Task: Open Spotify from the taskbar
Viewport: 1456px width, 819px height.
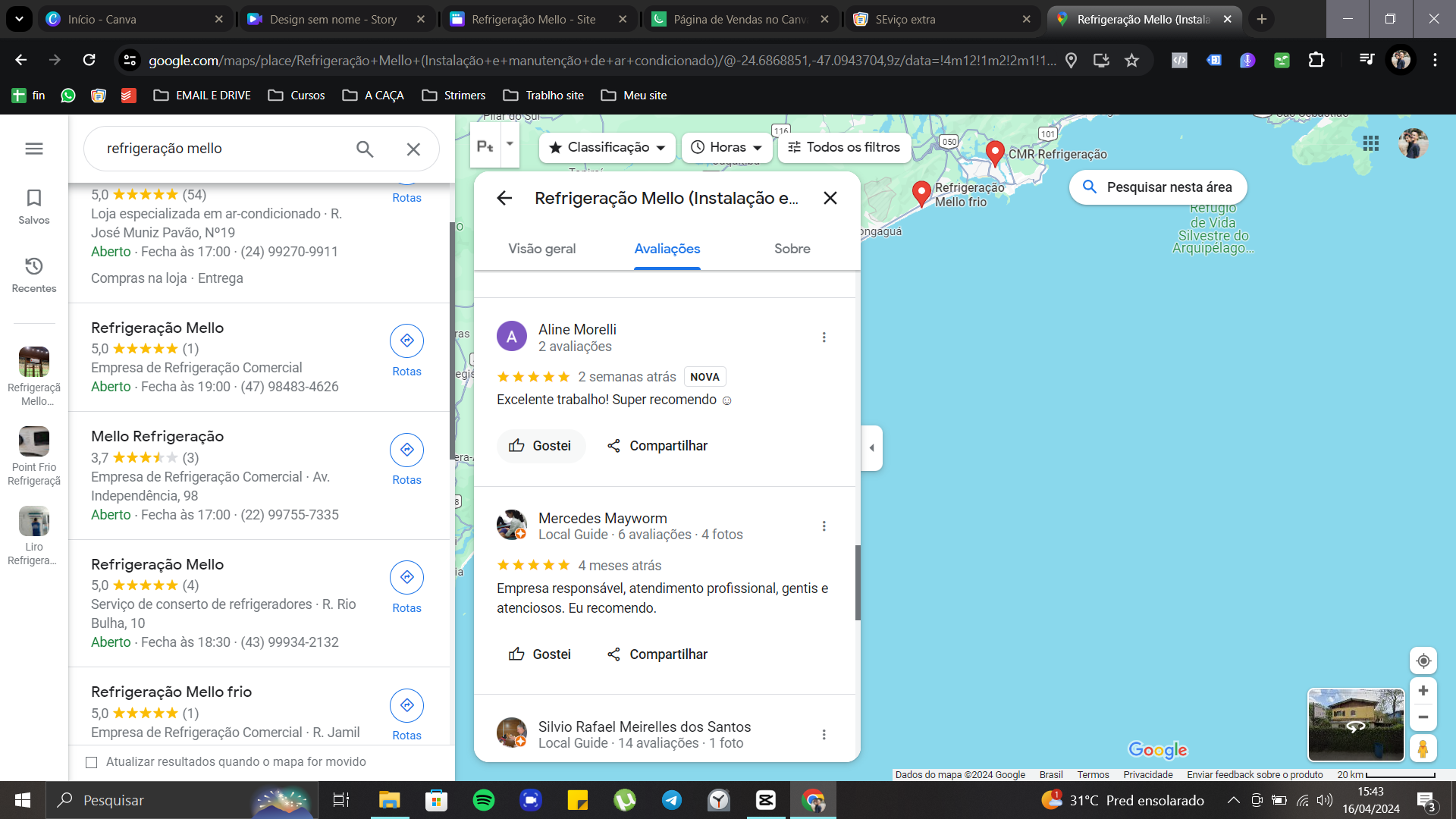Action: click(x=484, y=800)
